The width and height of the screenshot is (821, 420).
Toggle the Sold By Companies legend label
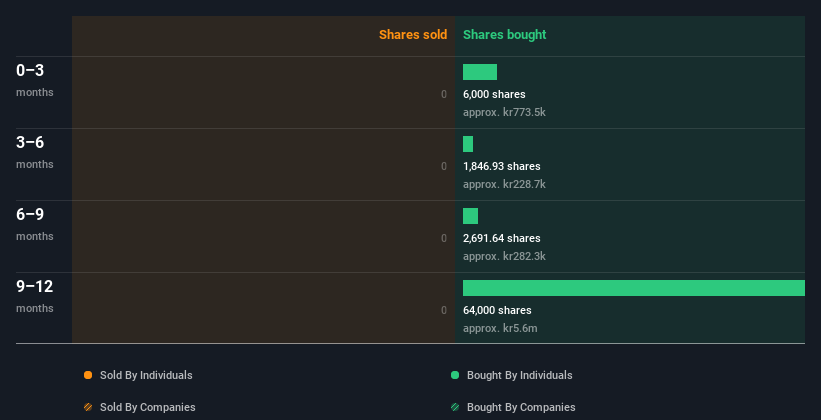tap(148, 407)
